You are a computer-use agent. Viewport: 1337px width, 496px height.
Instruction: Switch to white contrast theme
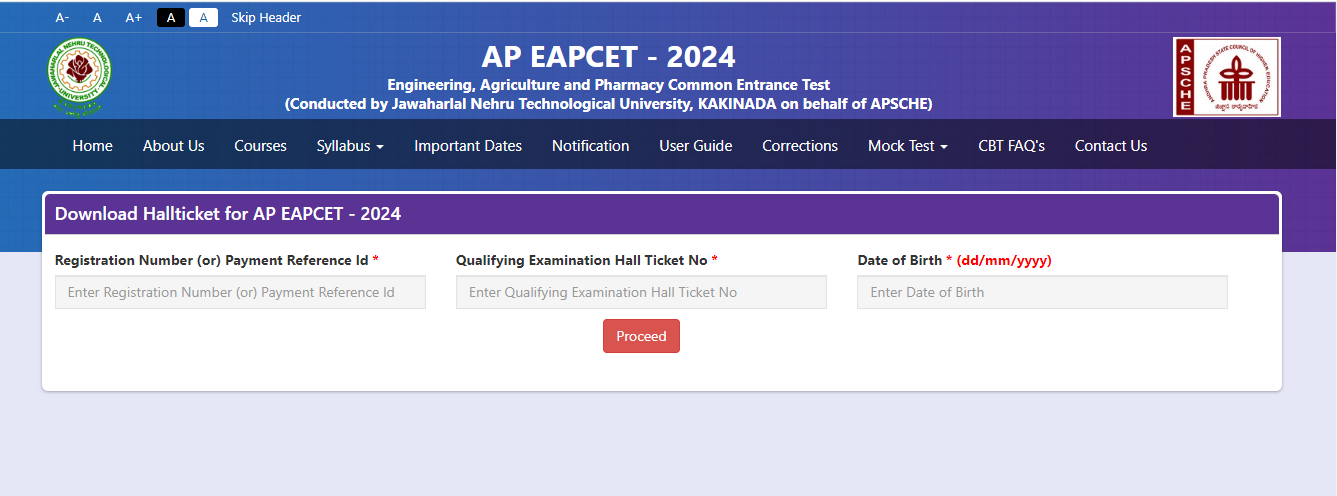coord(203,17)
